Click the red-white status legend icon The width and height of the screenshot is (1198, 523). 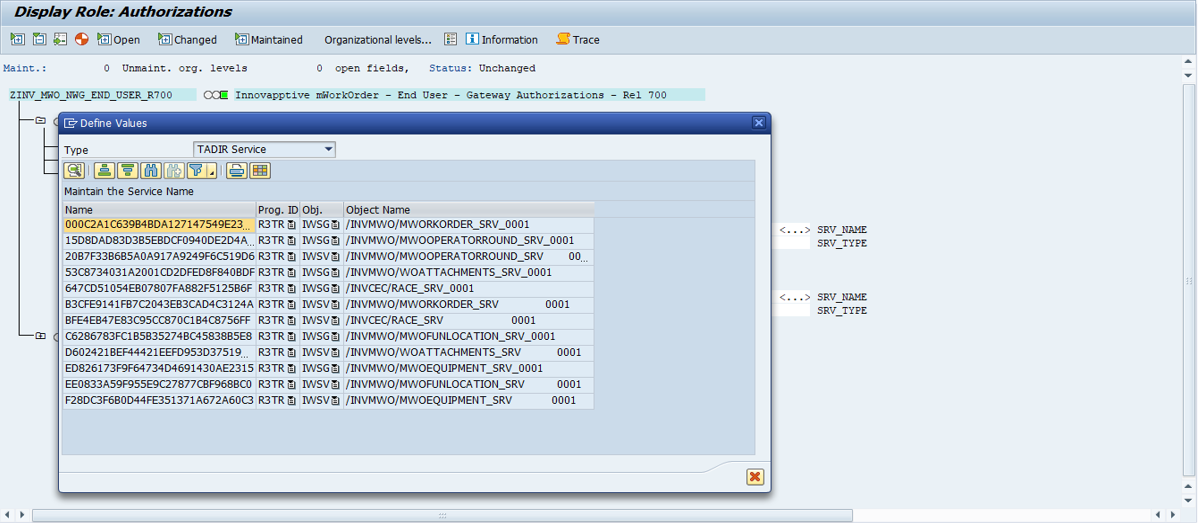(82, 40)
